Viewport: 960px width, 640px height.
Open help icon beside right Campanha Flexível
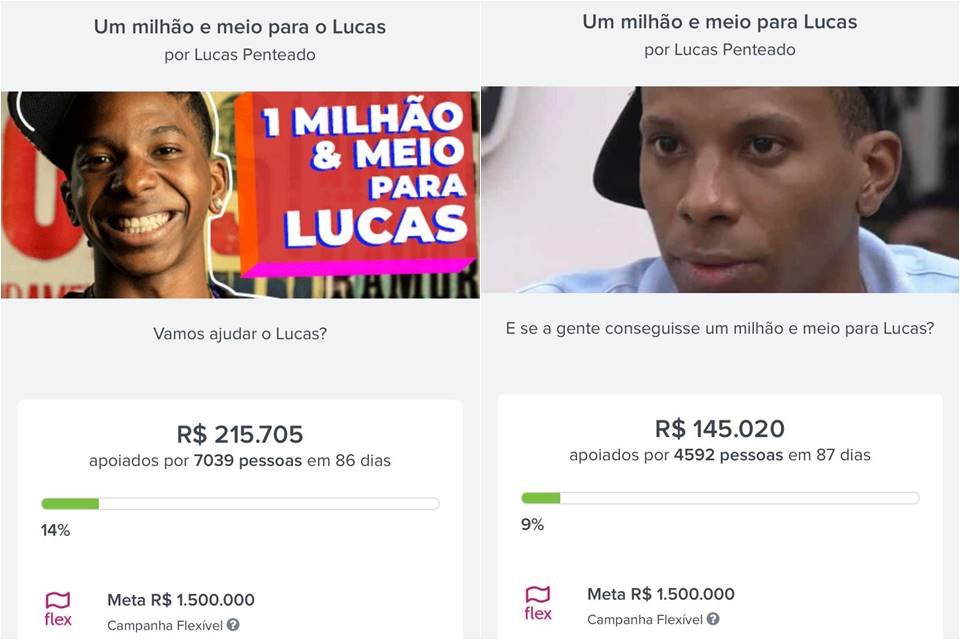[x=713, y=619]
